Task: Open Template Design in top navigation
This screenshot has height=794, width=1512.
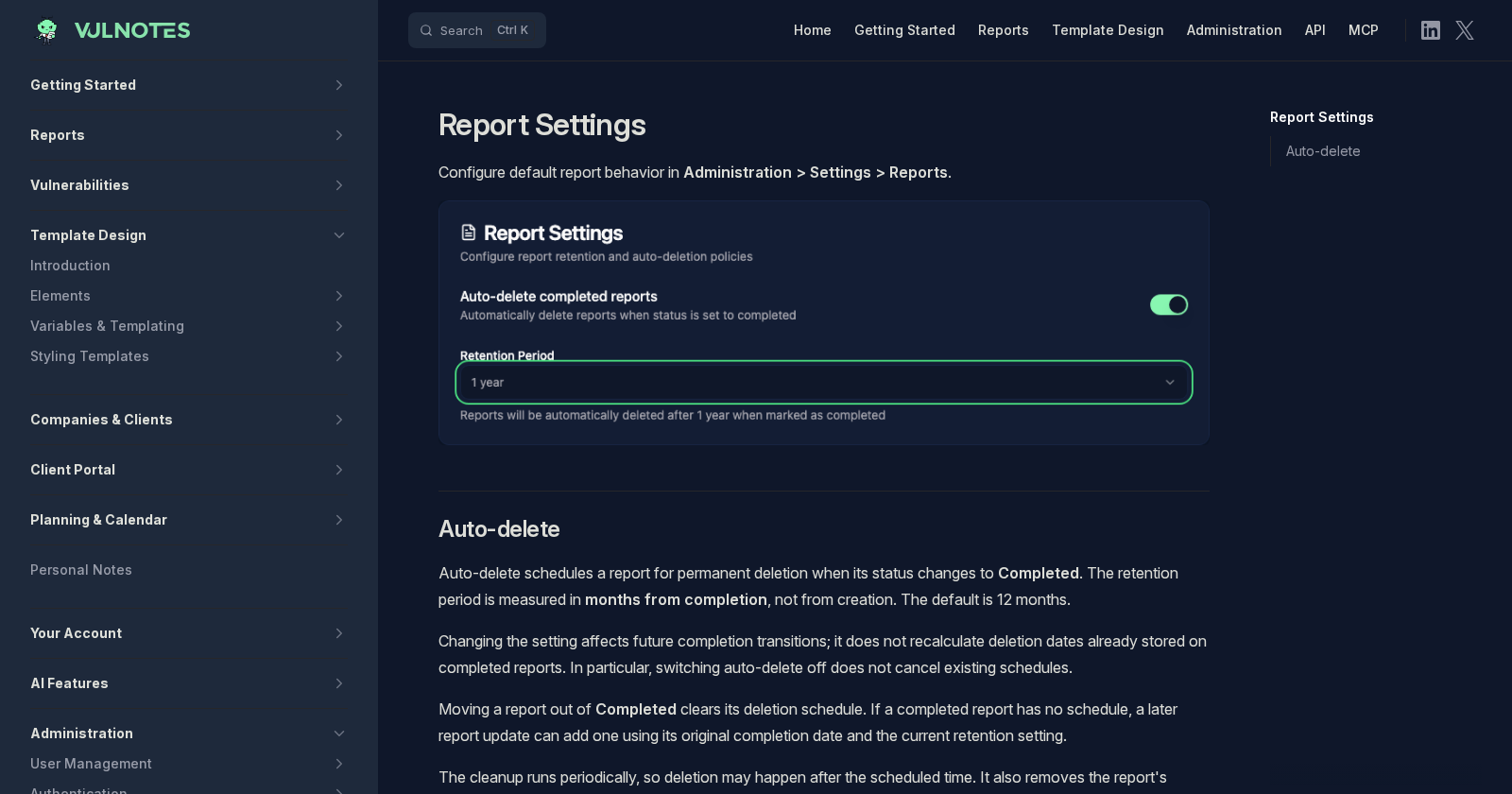Action: (1108, 30)
